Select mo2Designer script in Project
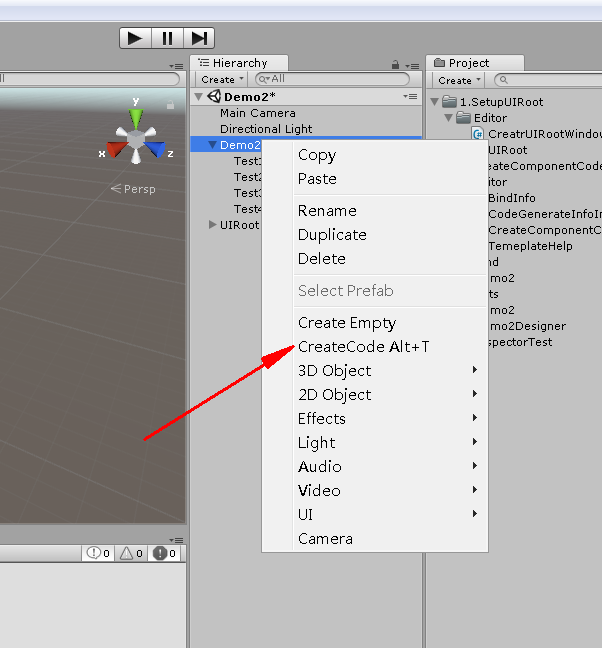This screenshot has height=648, width=602. [x=527, y=326]
